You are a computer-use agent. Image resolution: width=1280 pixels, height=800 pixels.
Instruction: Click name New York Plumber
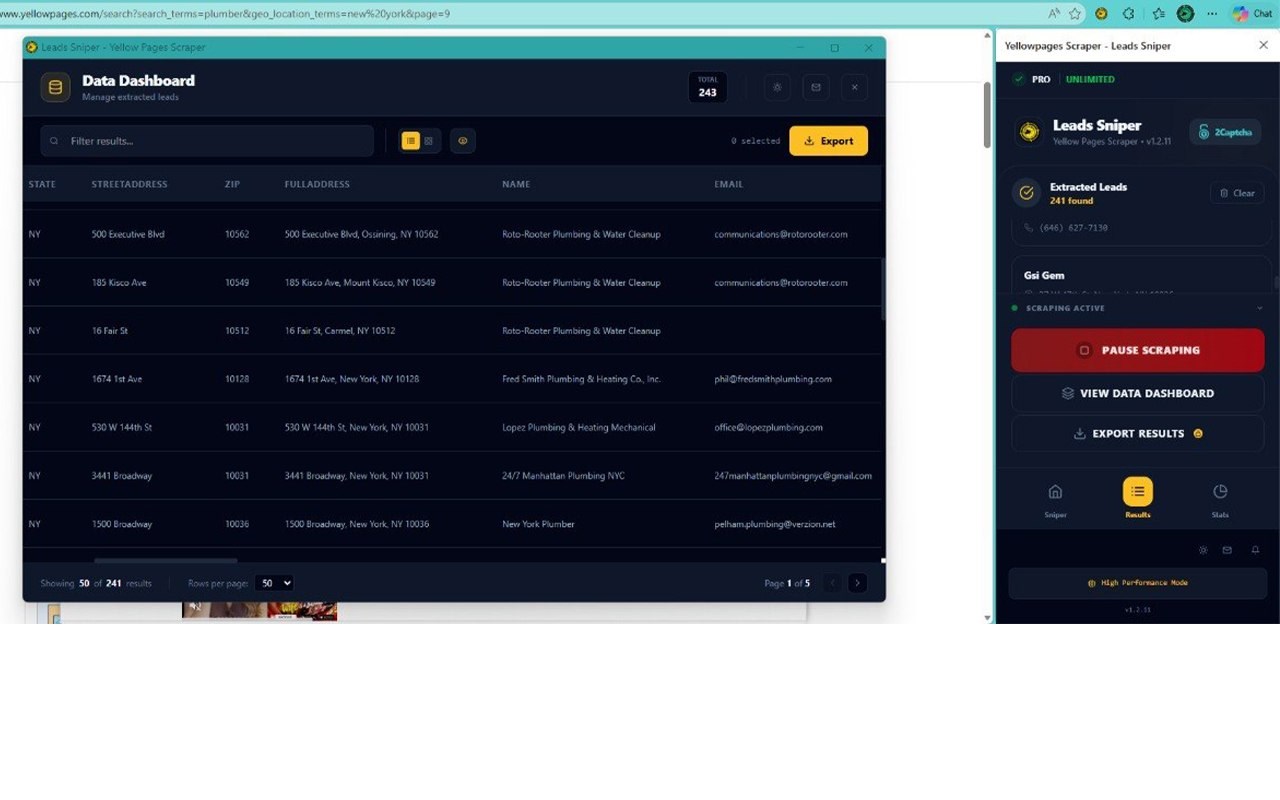[x=538, y=524]
